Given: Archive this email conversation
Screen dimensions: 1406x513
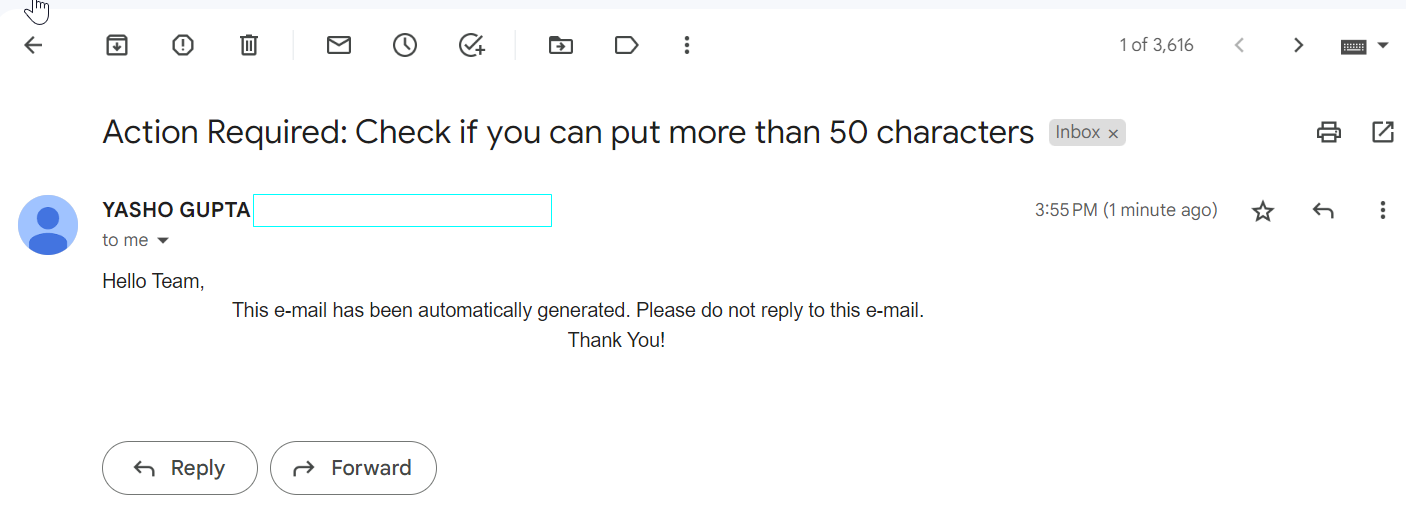Looking at the screenshot, I should tap(117, 45).
